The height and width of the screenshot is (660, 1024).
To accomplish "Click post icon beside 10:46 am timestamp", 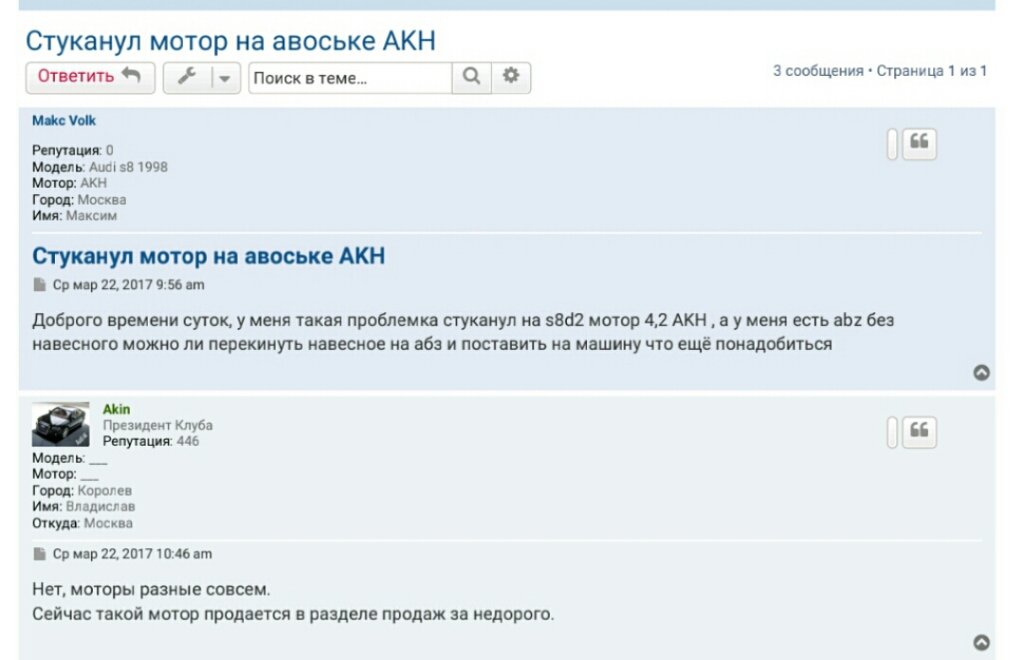I will [x=40, y=554].
